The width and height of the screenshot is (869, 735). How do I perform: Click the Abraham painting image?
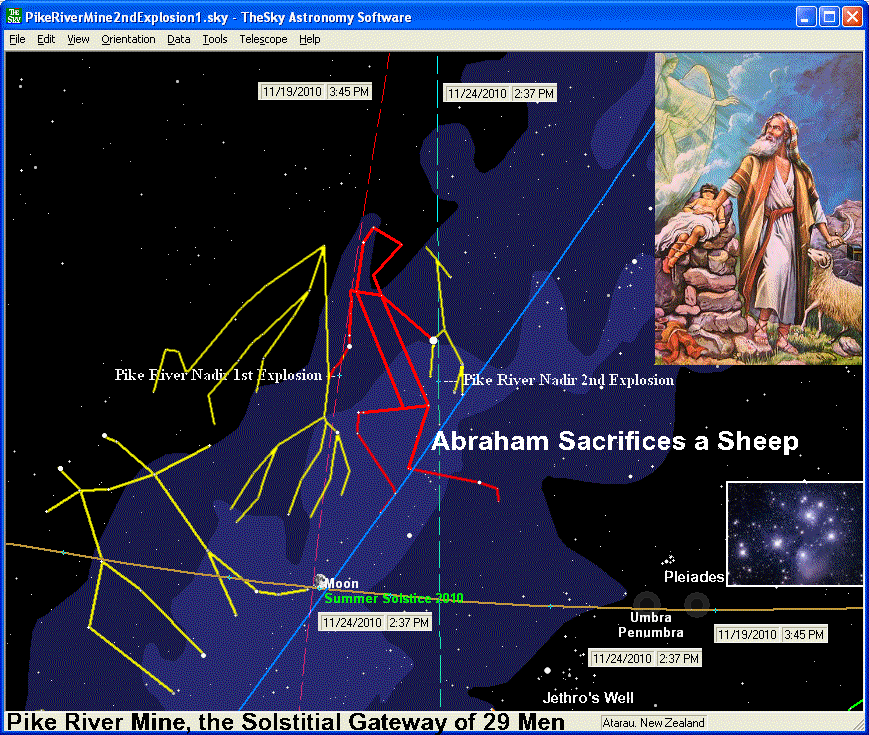coord(758,208)
